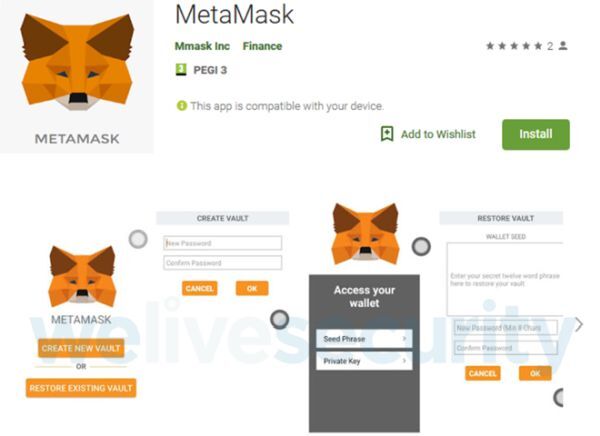Click the New Password field under Create Vault

tap(223, 243)
